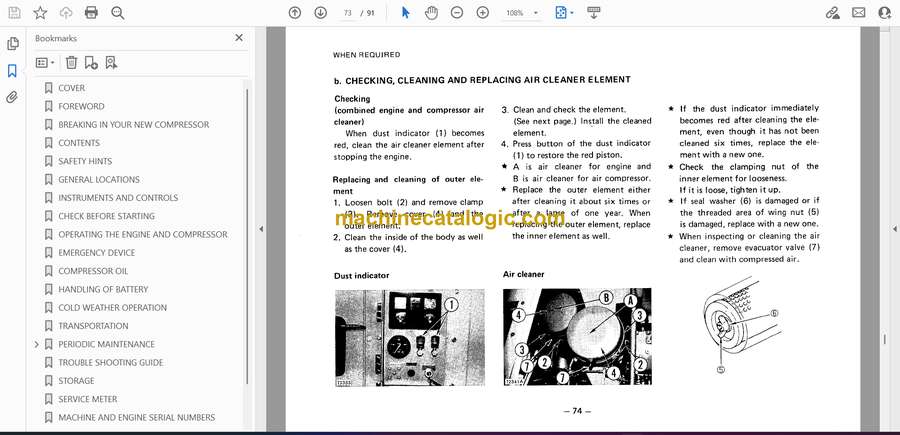Activate the Hand pan tool

tap(432, 13)
